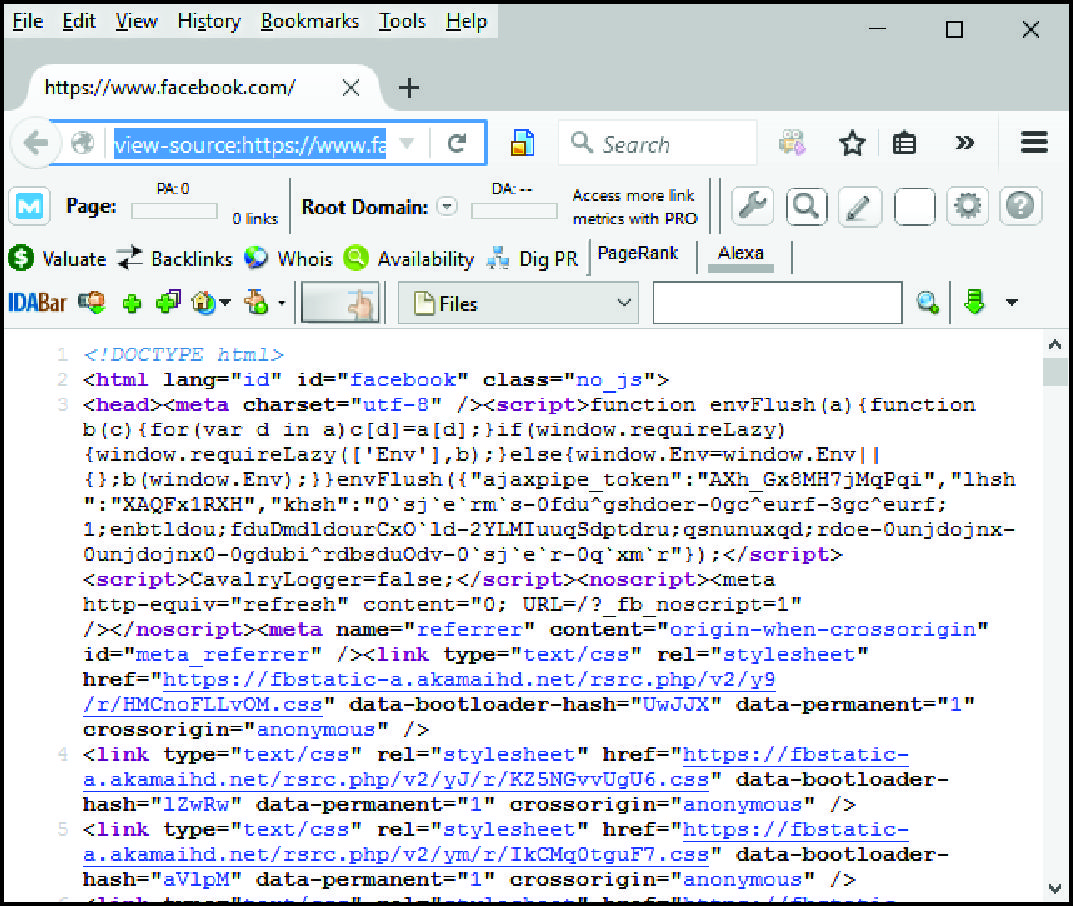
Task: Open the Edit menu
Action: click(x=79, y=22)
